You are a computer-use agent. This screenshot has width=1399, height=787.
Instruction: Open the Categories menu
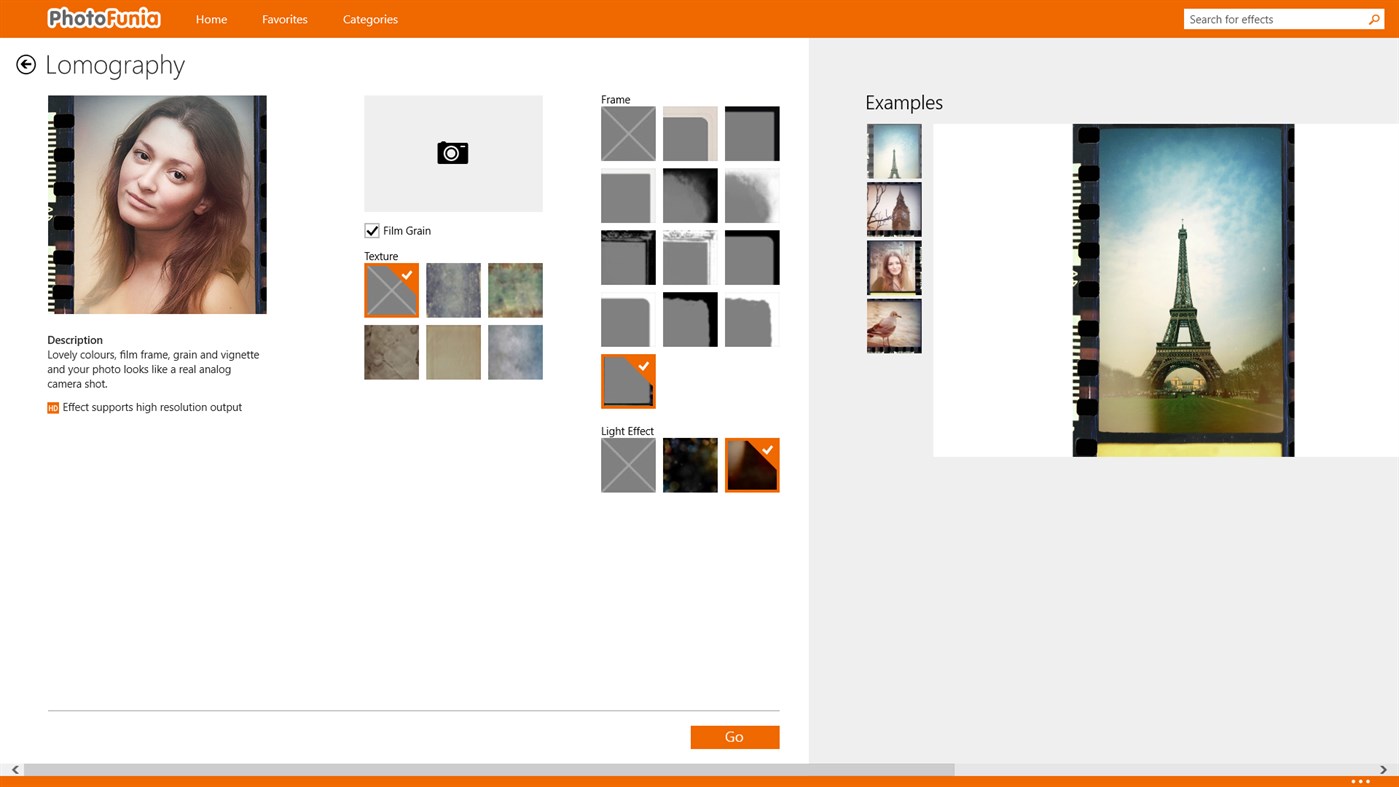click(x=370, y=19)
